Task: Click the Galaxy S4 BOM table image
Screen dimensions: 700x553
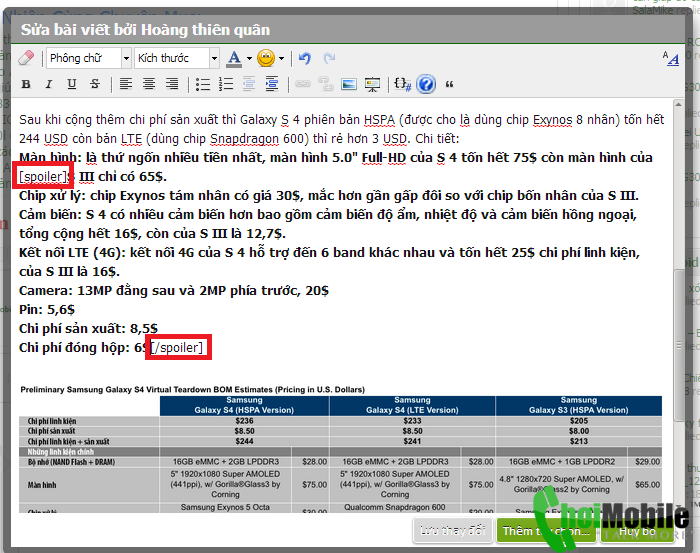Action: [341, 448]
